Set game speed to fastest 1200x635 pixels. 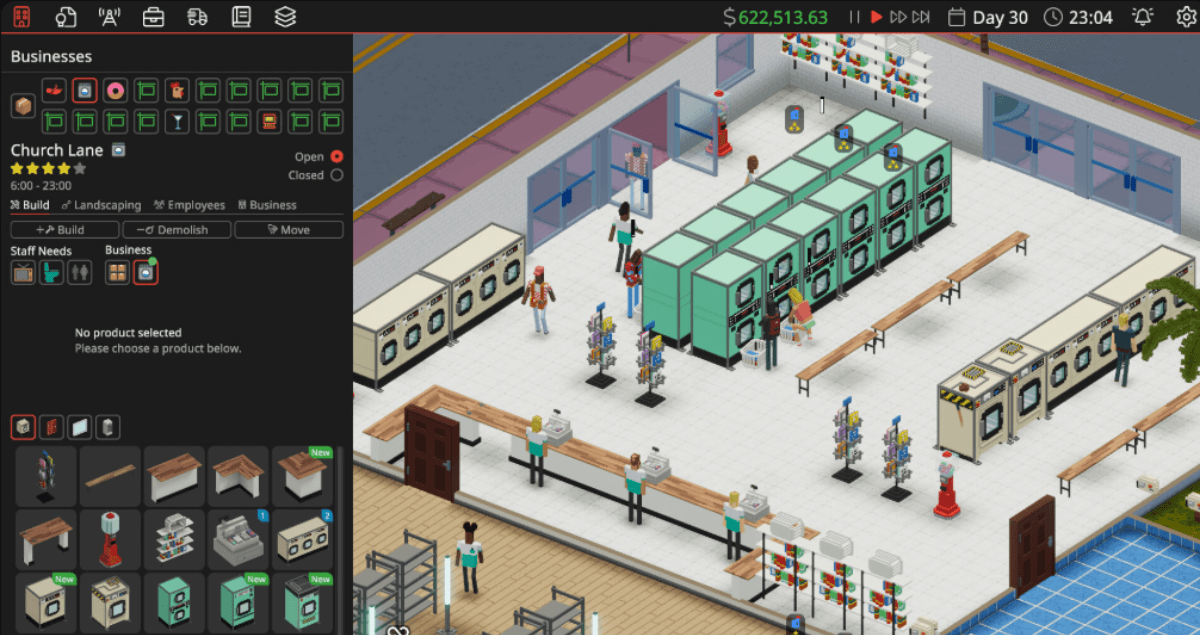click(921, 17)
